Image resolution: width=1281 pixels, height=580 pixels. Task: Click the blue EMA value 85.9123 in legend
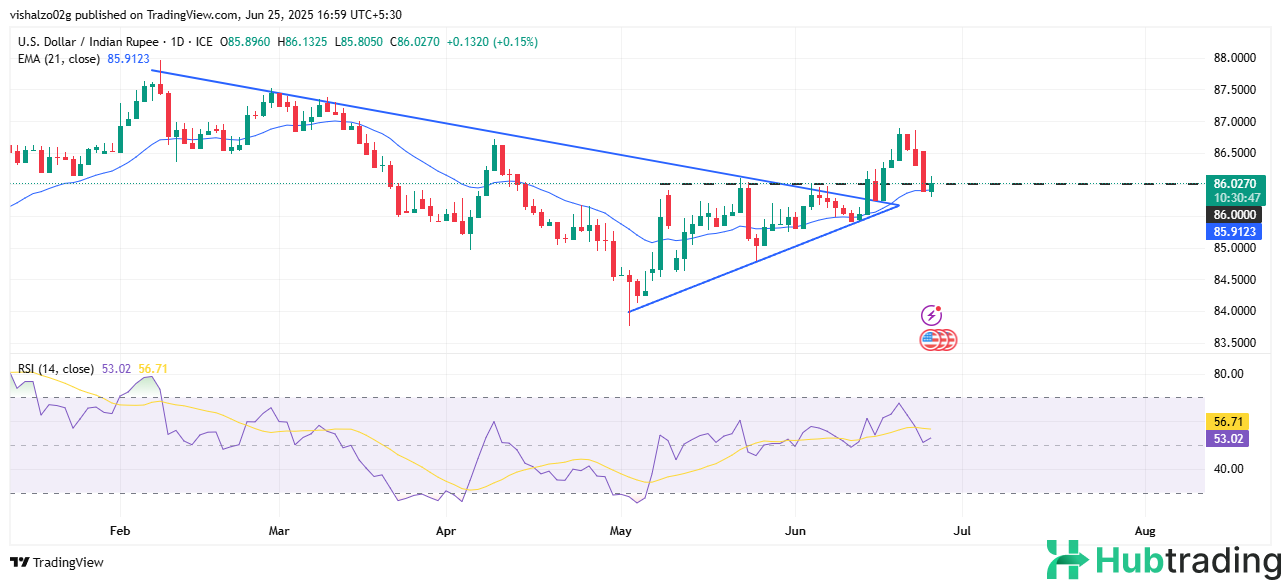[x=128, y=59]
